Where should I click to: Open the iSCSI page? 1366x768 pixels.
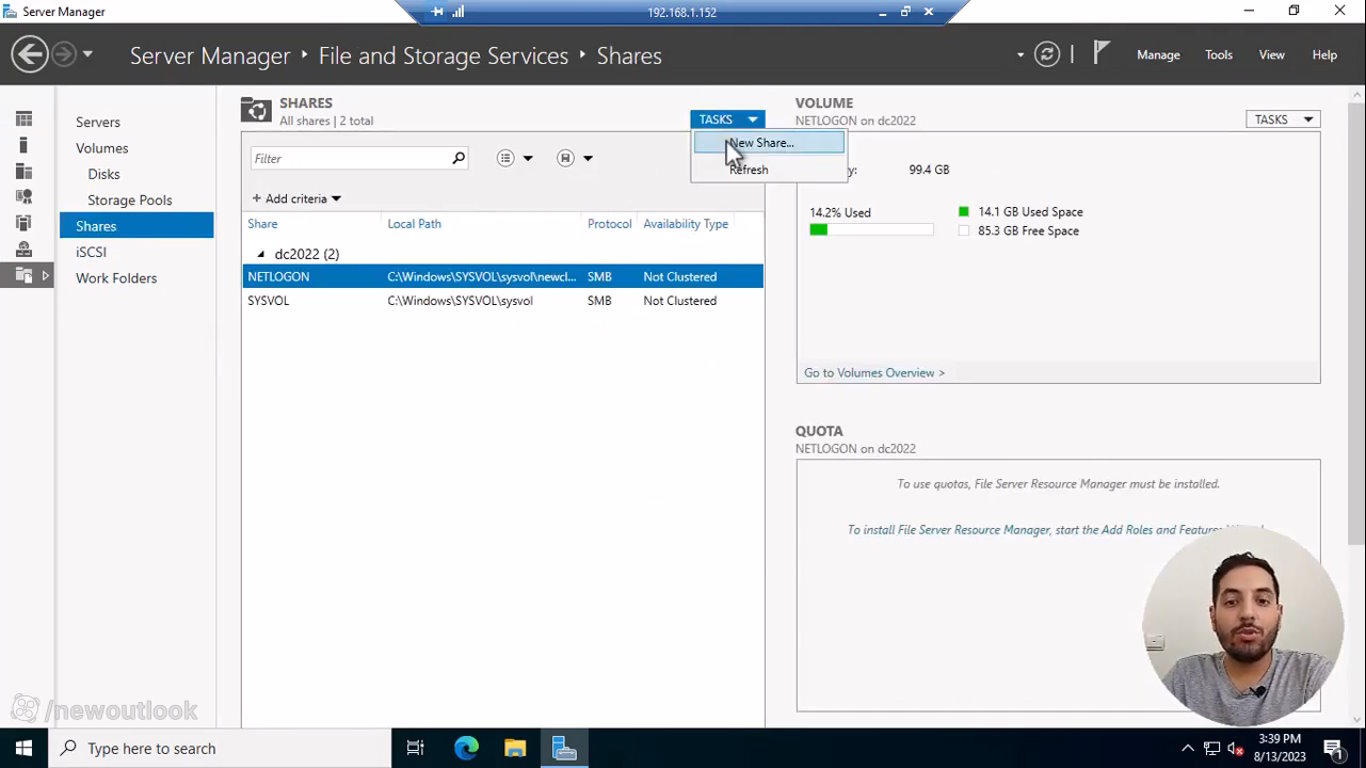[x=91, y=252]
